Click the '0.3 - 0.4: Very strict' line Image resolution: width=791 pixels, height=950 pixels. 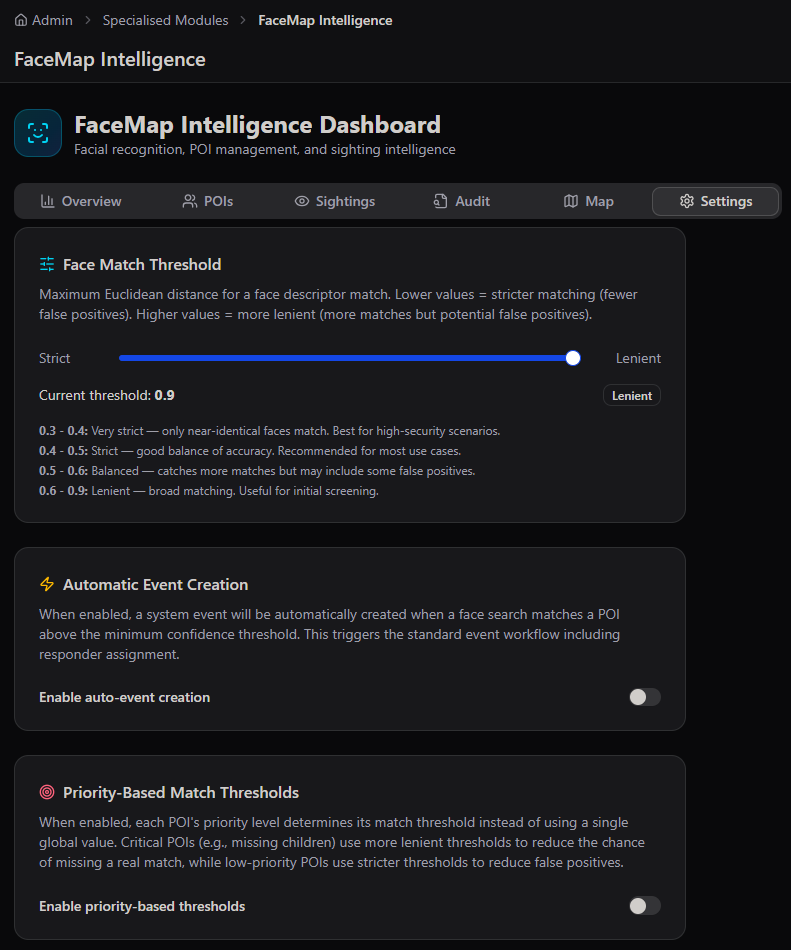pos(270,431)
